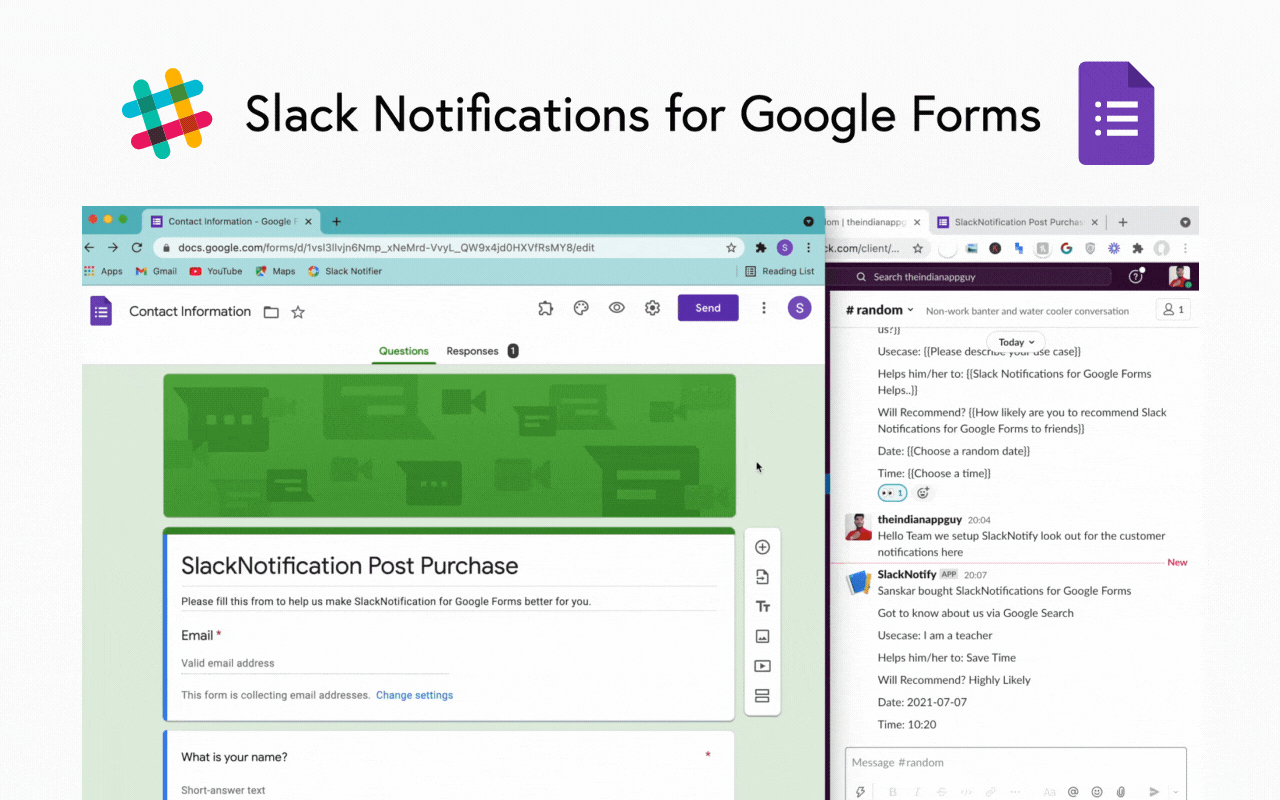The image size is (1280, 800).
Task: Open the Slack user profile avatar
Action: click(x=1179, y=277)
